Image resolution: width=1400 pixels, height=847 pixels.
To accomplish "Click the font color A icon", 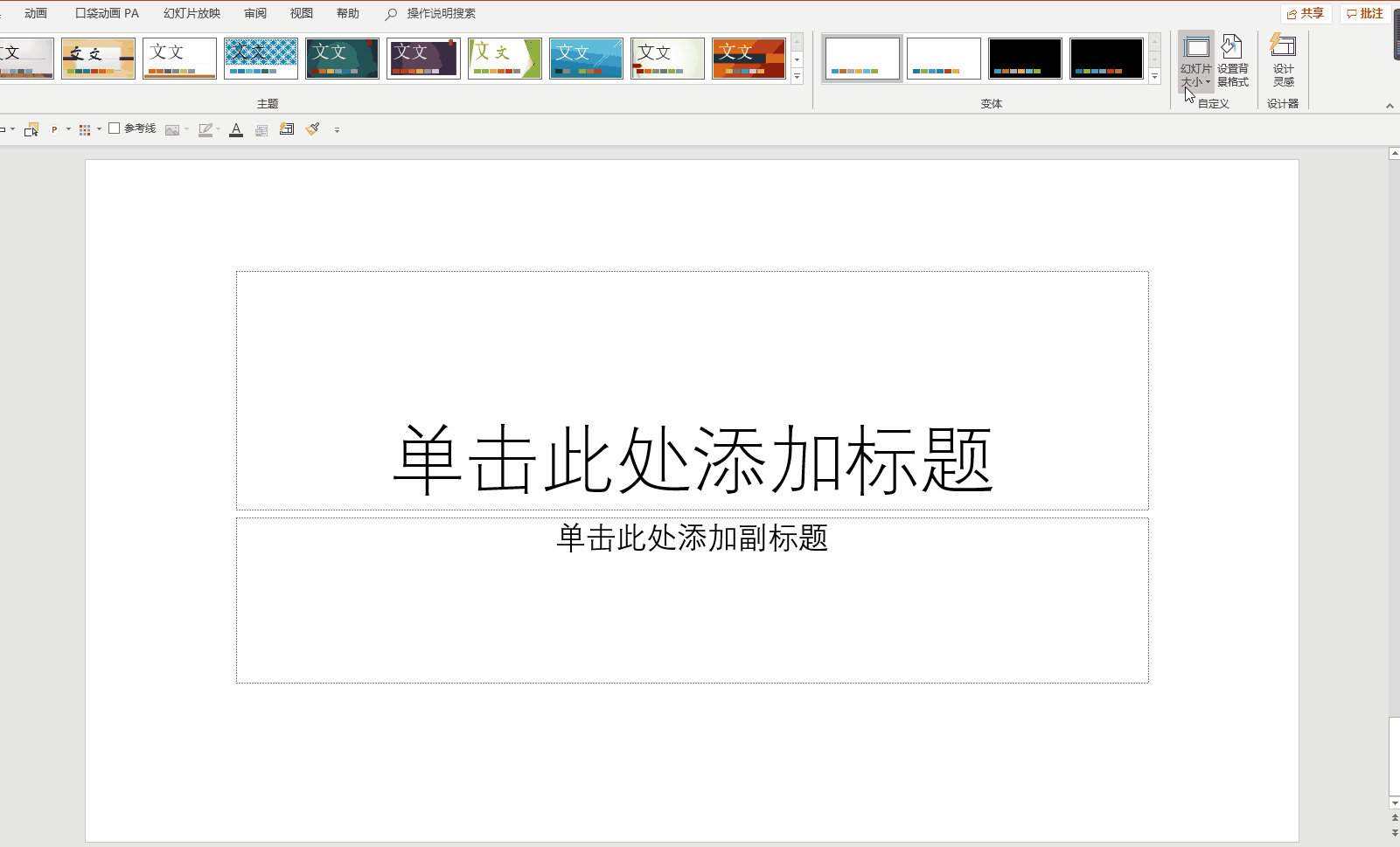I will click(236, 128).
